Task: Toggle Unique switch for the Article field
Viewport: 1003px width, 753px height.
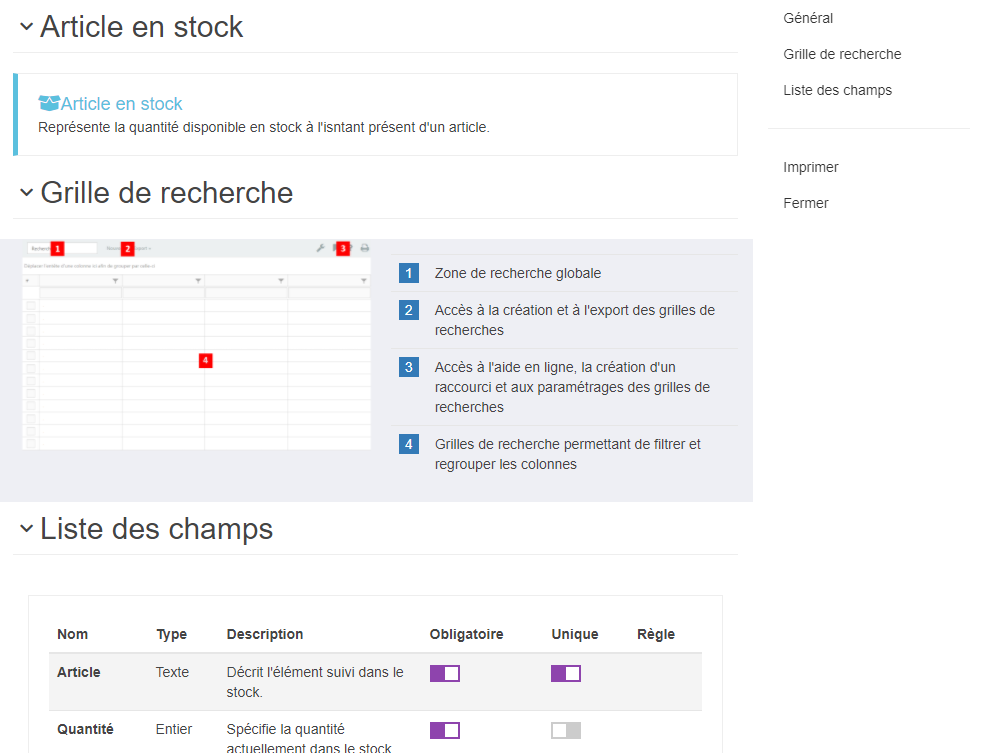Action: coord(565,673)
